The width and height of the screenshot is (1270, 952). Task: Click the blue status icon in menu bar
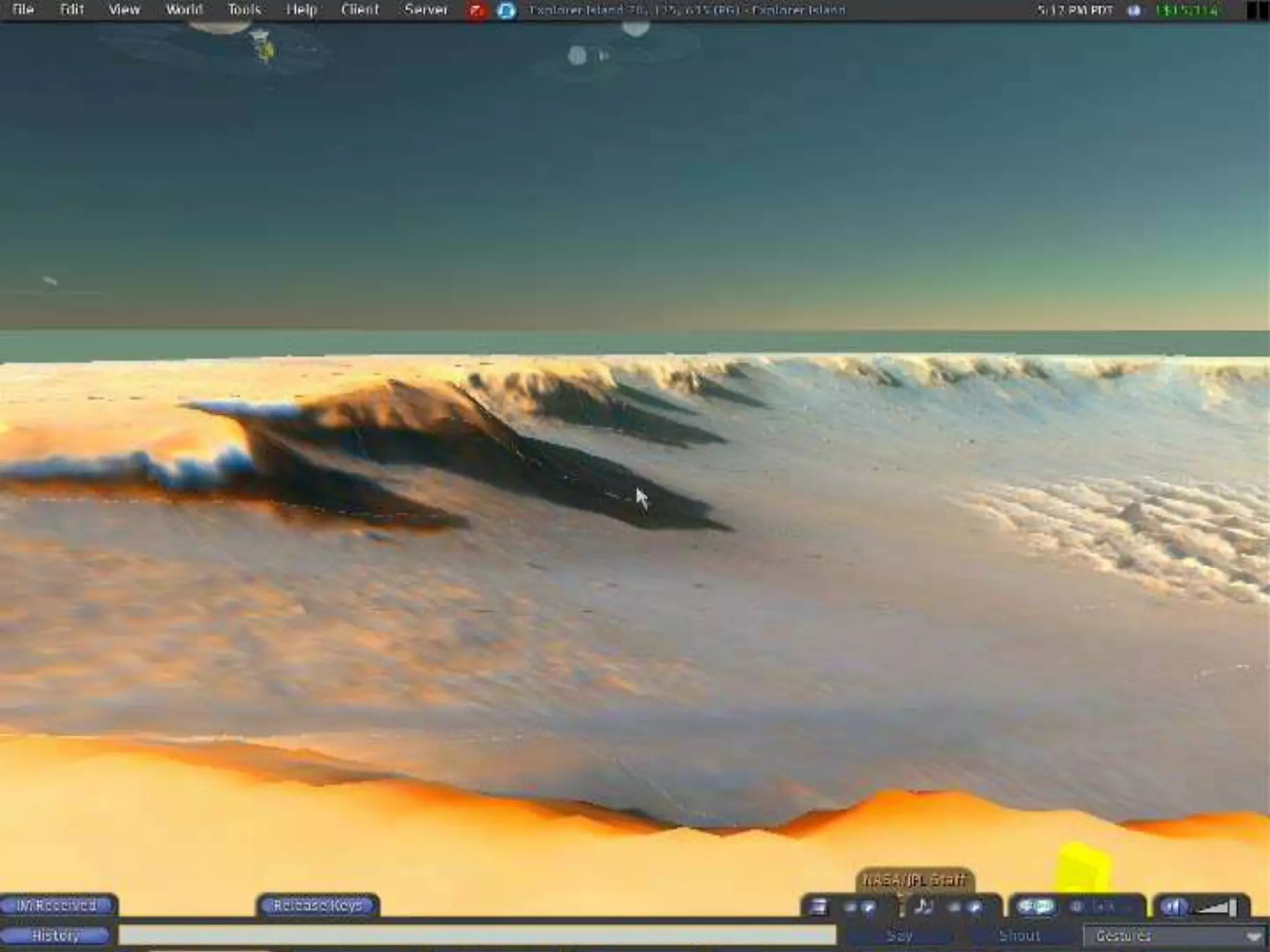click(507, 11)
